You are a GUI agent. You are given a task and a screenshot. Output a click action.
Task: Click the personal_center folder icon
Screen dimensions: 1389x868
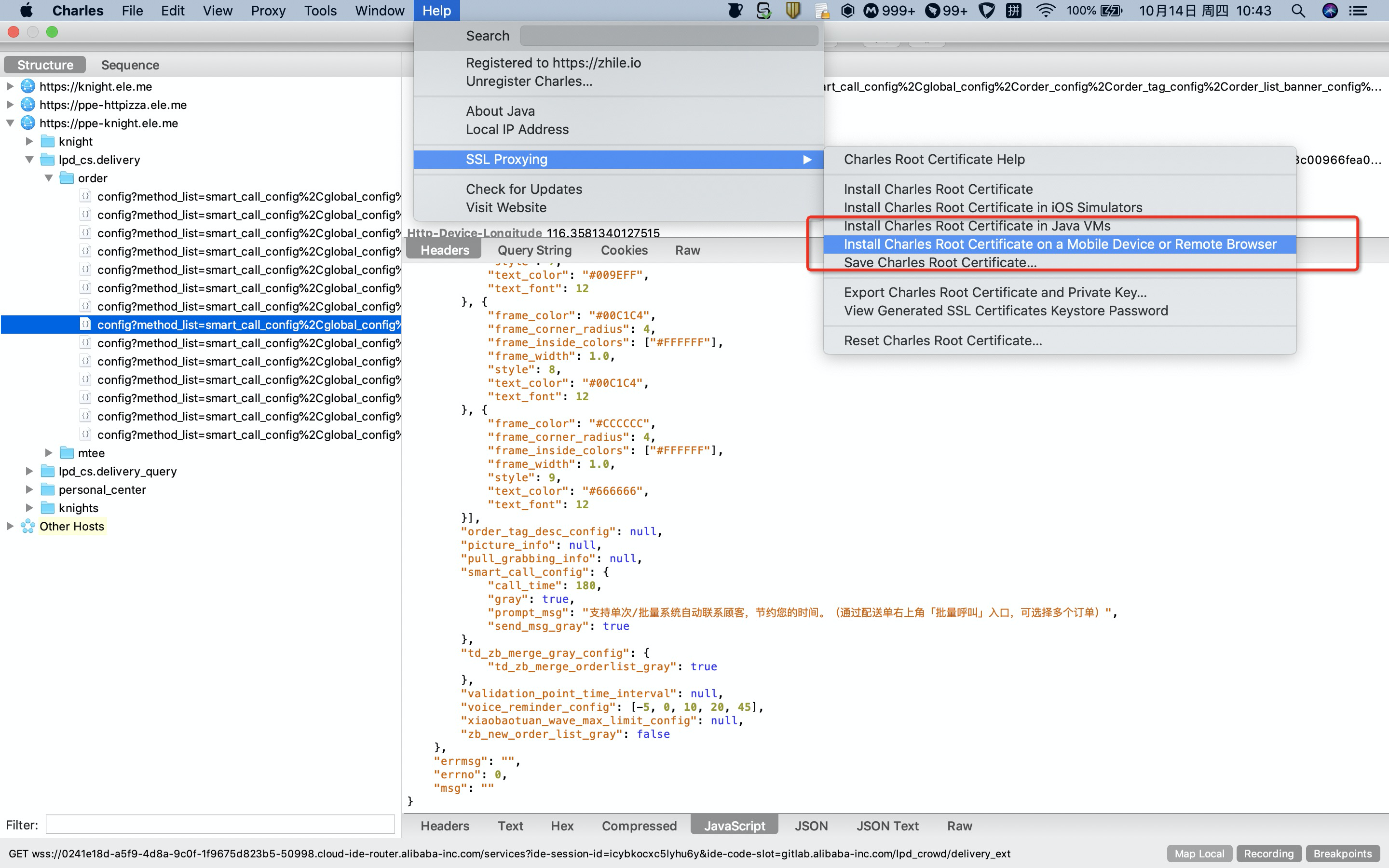[48, 489]
